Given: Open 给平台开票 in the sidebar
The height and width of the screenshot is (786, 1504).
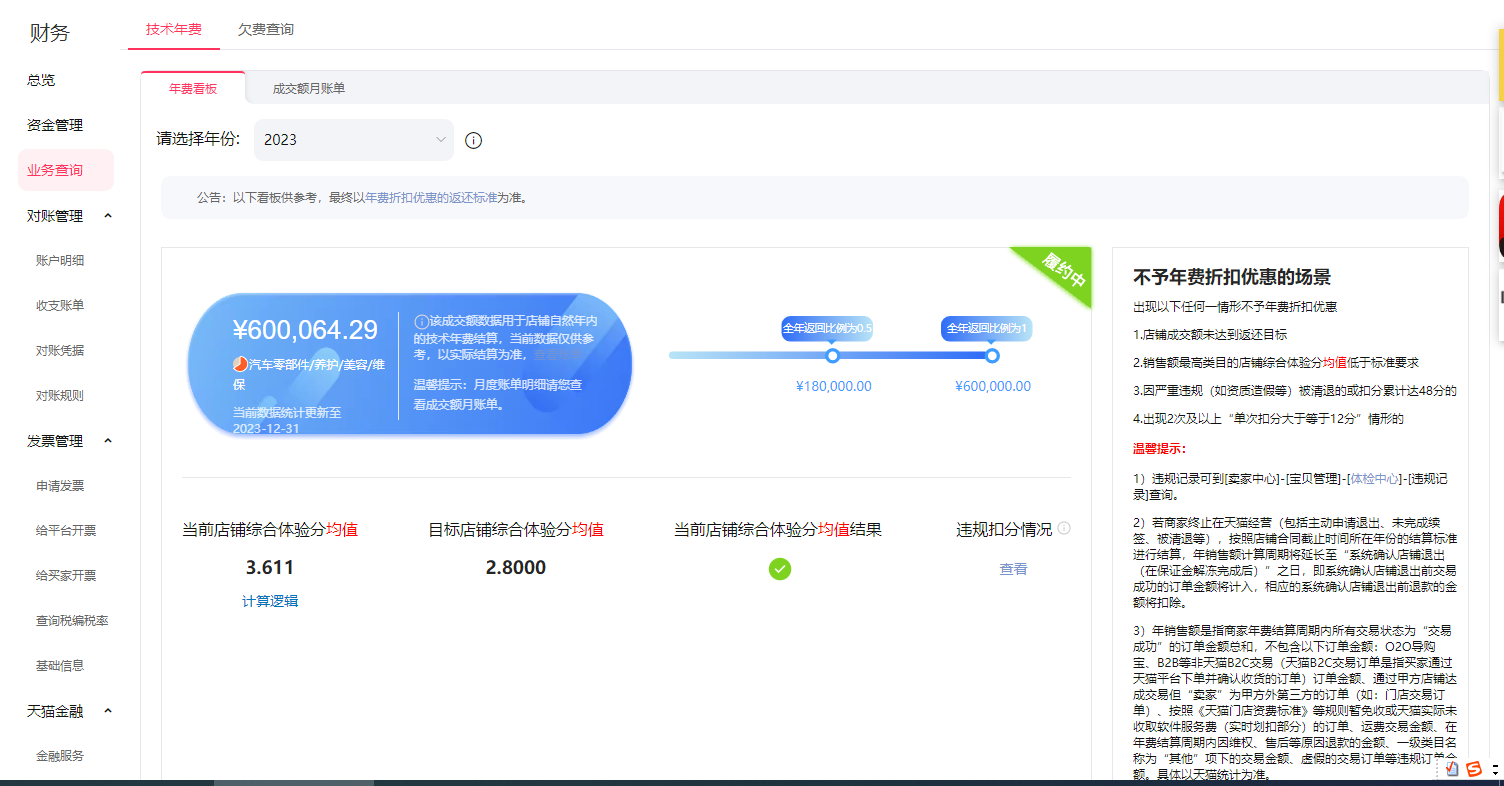Looking at the screenshot, I should (x=66, y=530).
